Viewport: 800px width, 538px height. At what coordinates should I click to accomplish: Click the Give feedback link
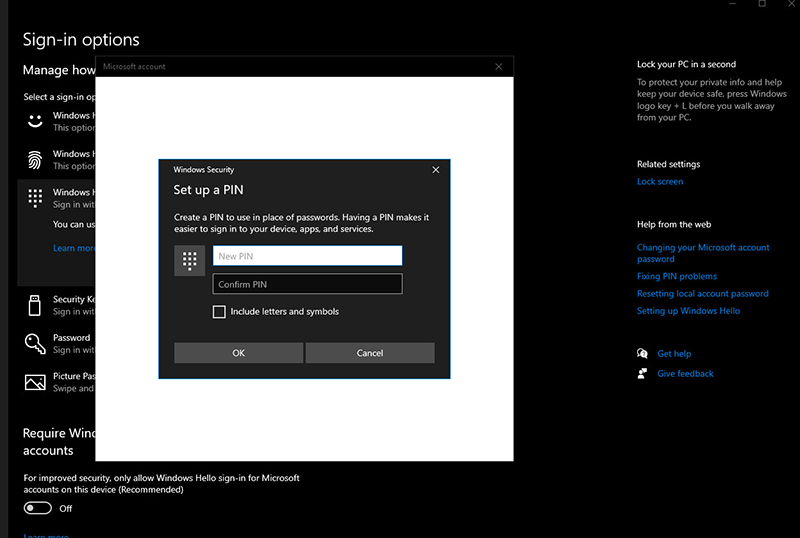[x=685, y=374]
